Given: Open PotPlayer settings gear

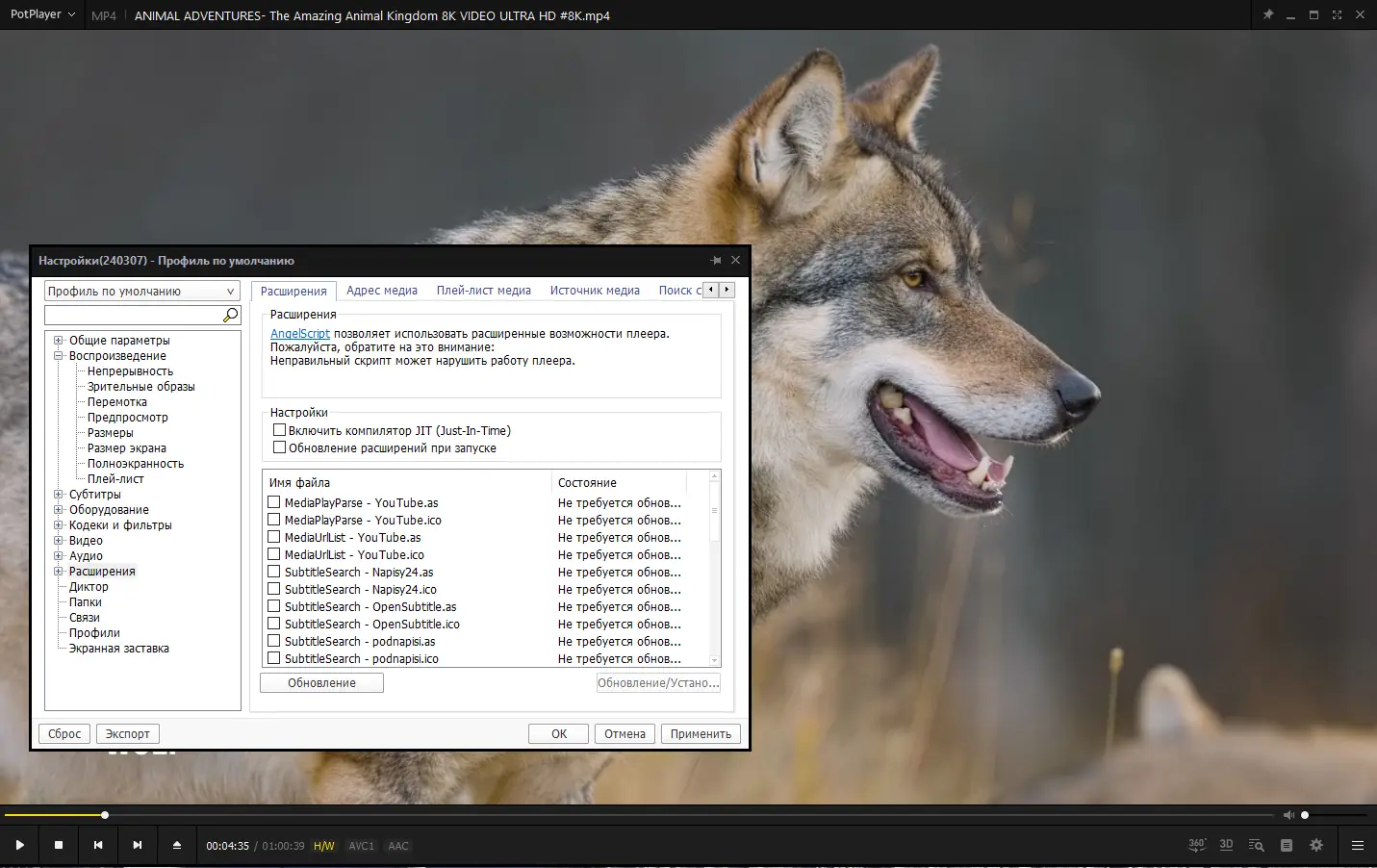Looking at the screenshot, I should pos(1316,844).
